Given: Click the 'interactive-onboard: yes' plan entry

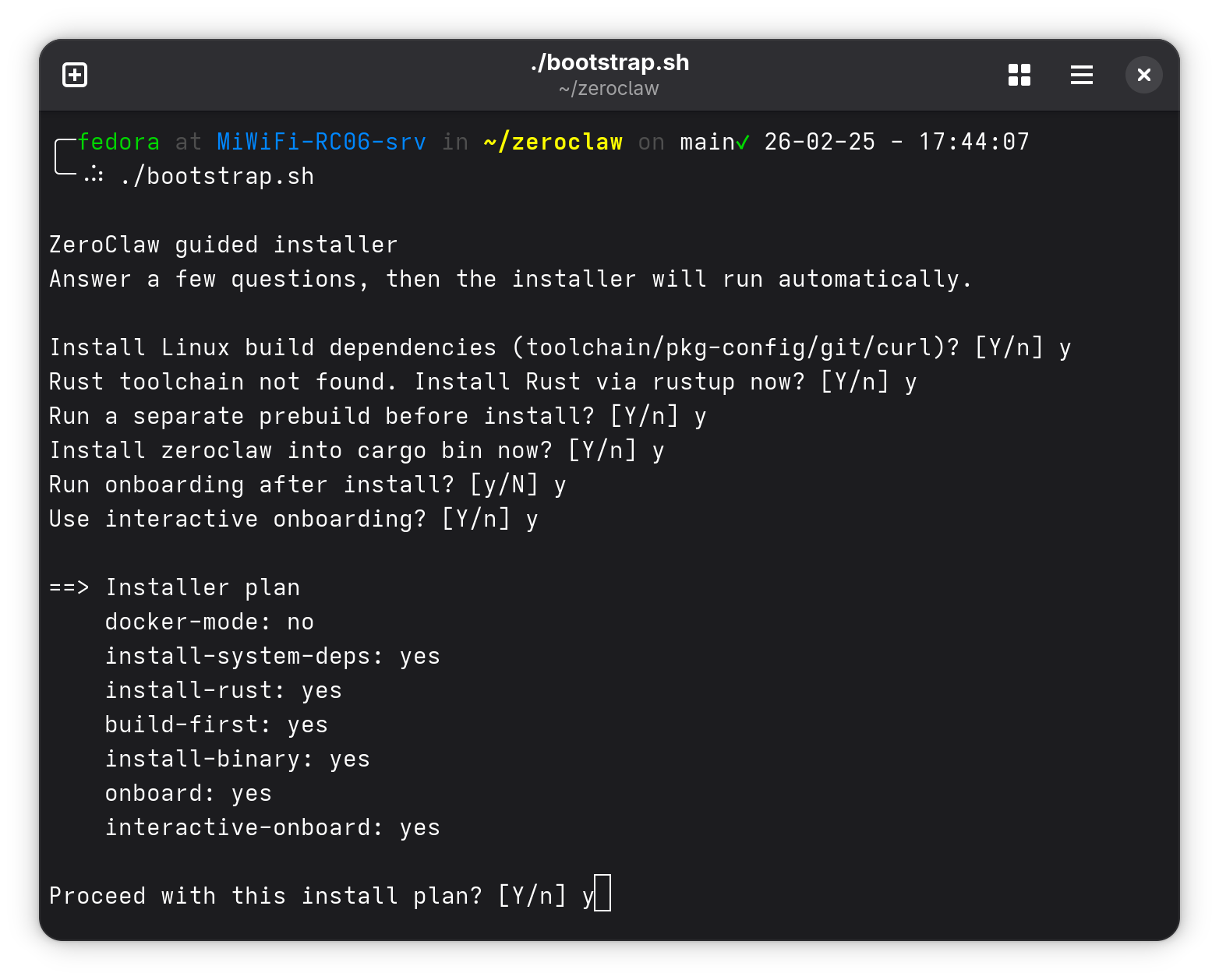Looking at the screenshot, I should 272,827.
